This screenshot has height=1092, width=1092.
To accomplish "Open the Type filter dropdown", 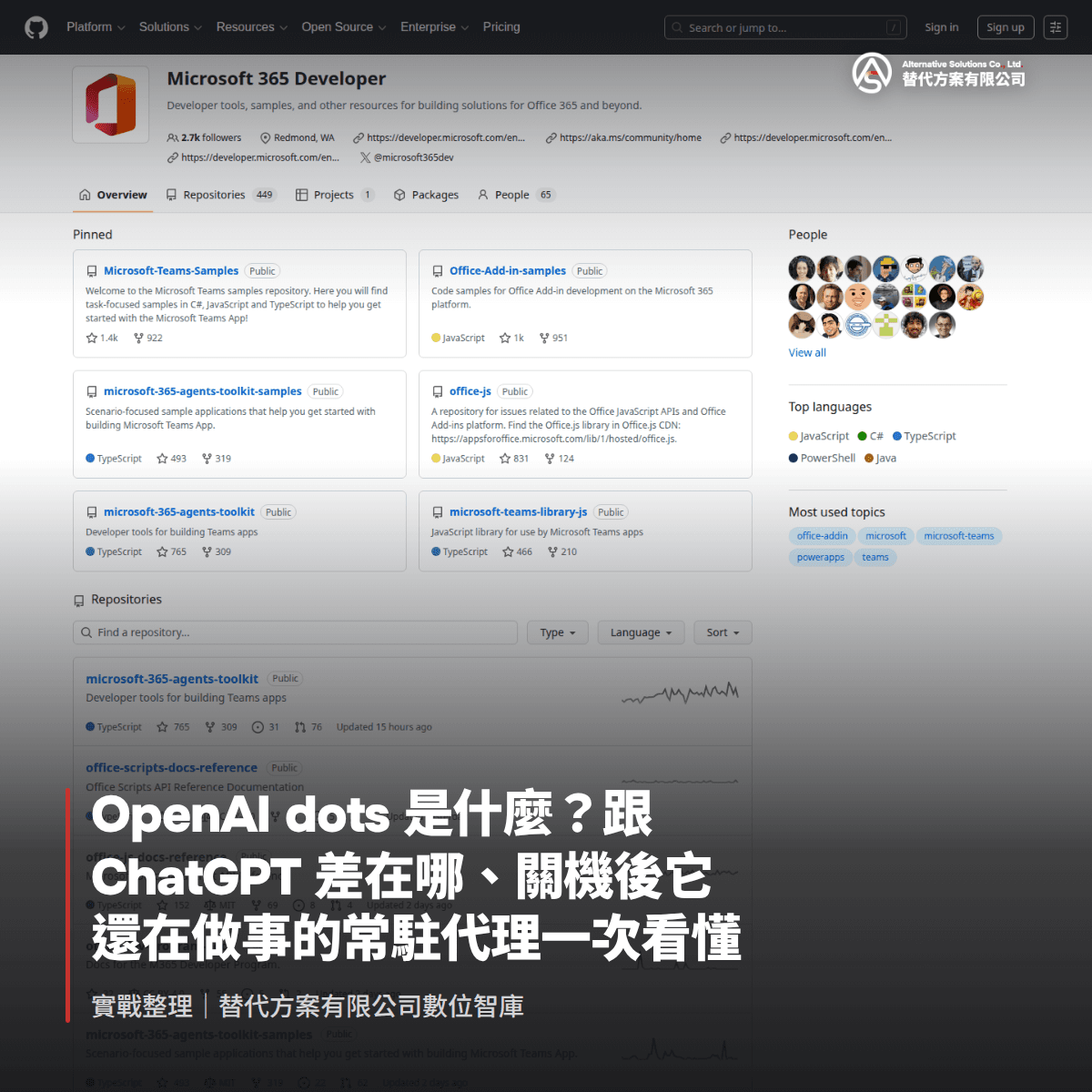I will (x=558, y=632).
